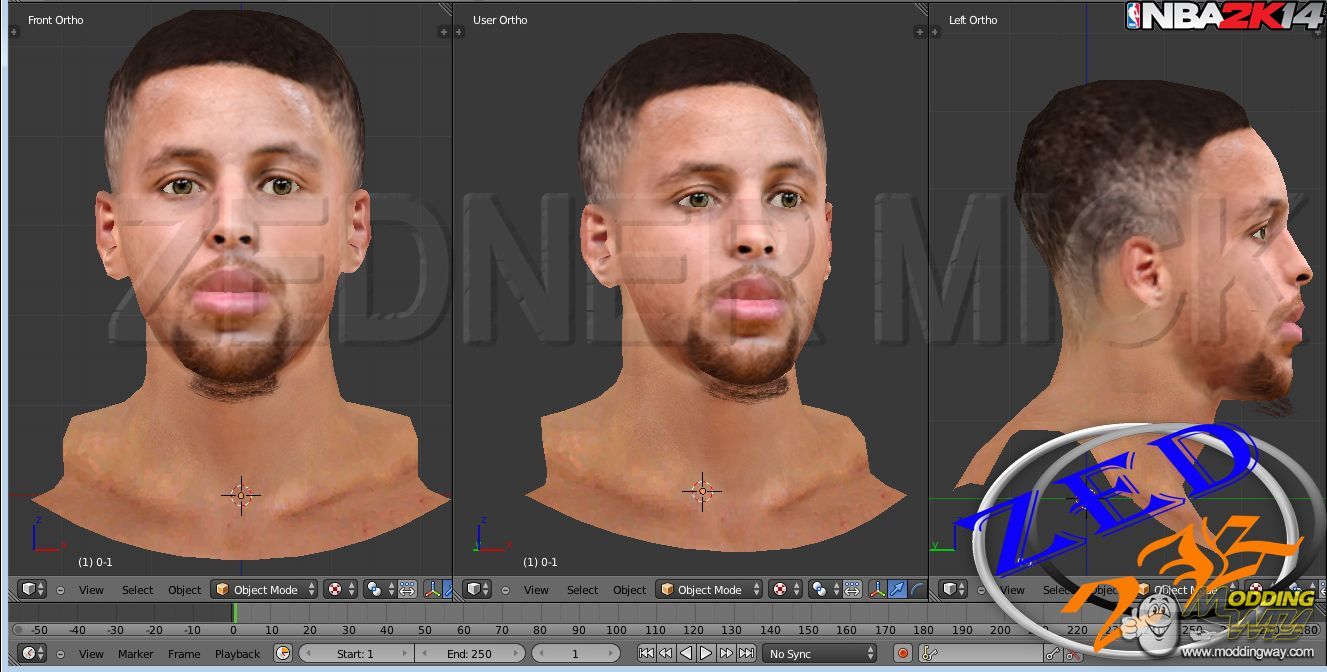The image size is (1327, 672).
Task: Click the End: 250 frame field
Action: pyautogui.click(x=469, y=654)
